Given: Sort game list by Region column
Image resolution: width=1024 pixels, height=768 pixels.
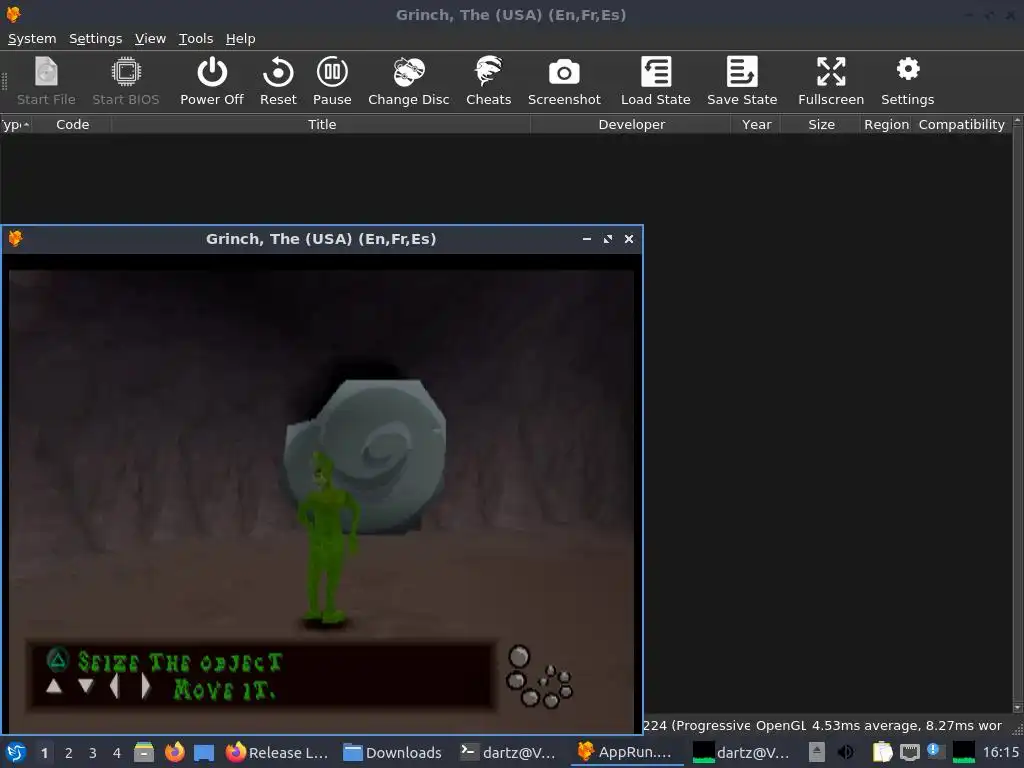Looking at the screenshot, I should click(x=886, y=124).
